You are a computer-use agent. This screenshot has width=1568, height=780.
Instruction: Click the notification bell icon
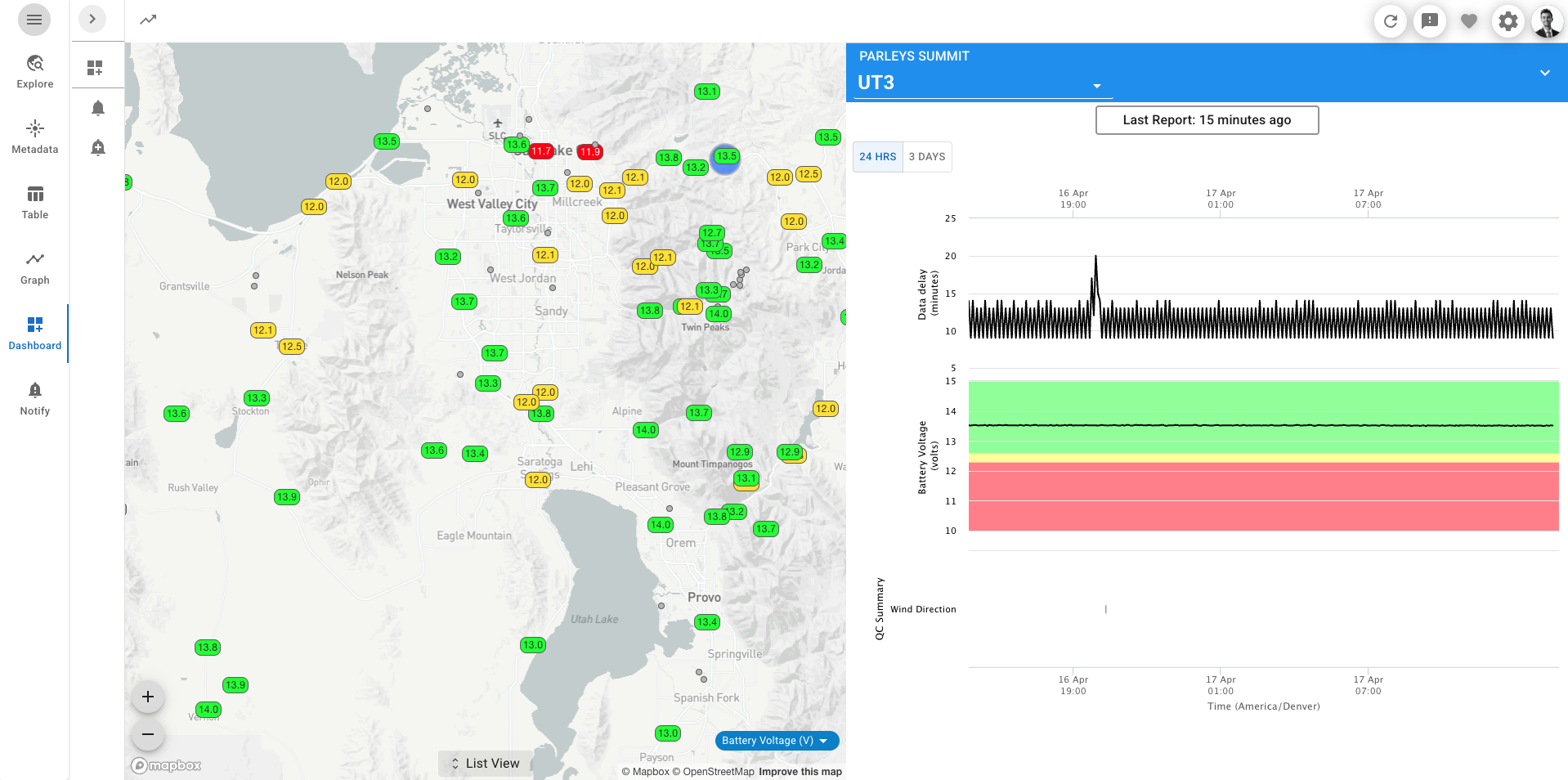click(97, 108)
